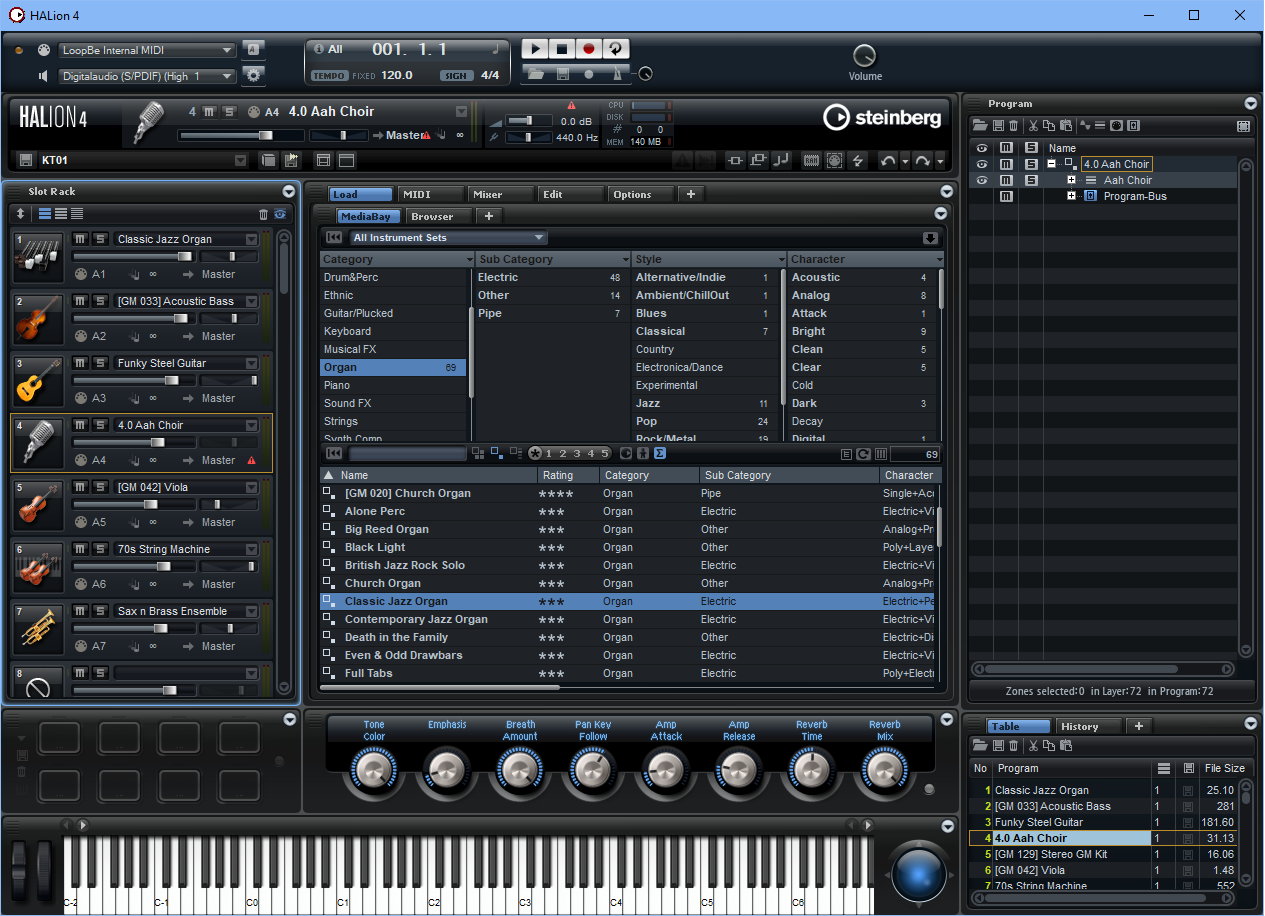Screen dimensions: 1265x916
Task: Open the undo history dropdown arrow
Action: pos(905,160)
